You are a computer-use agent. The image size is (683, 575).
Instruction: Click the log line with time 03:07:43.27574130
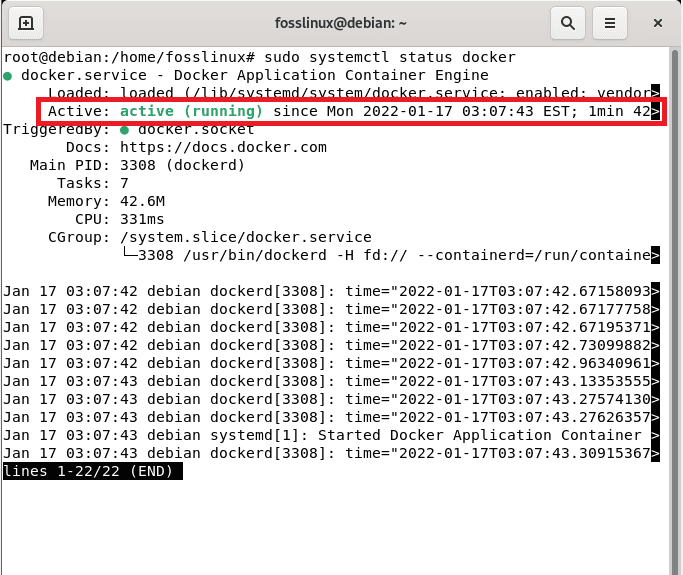(x=331, y=399)
